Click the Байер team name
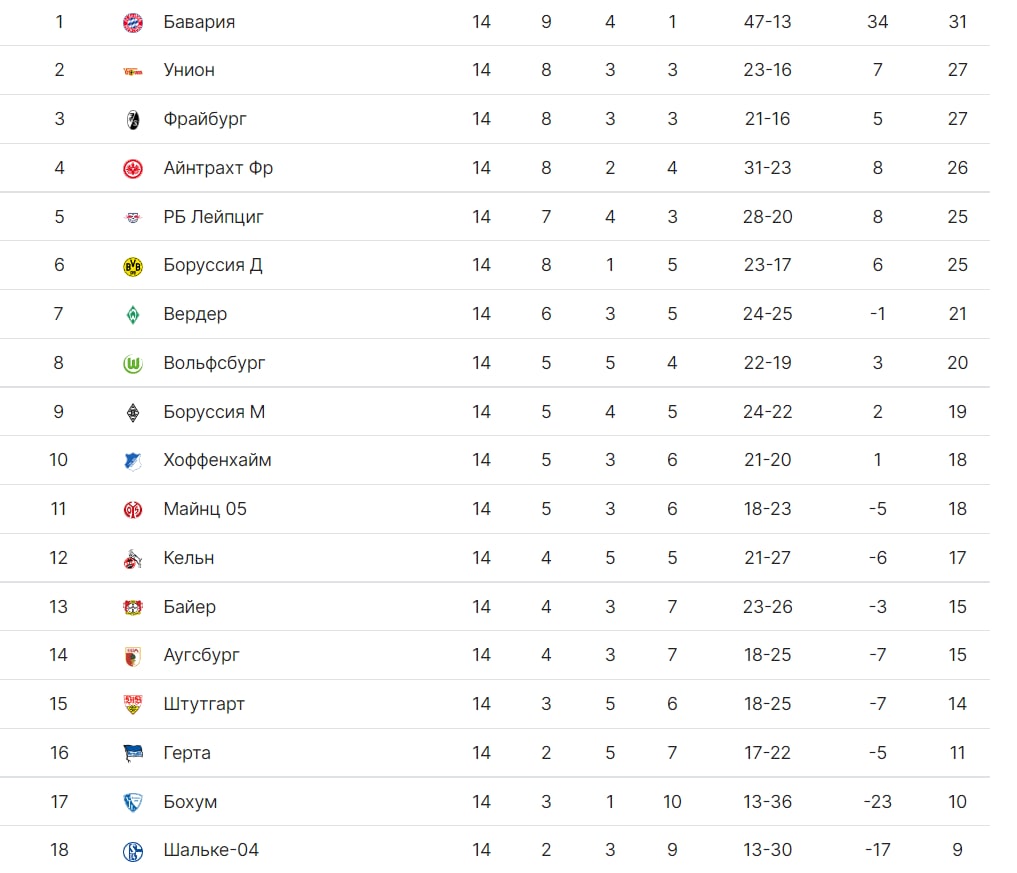The image size is (1017, 873). pyautogui.click(x=189, y=607)
